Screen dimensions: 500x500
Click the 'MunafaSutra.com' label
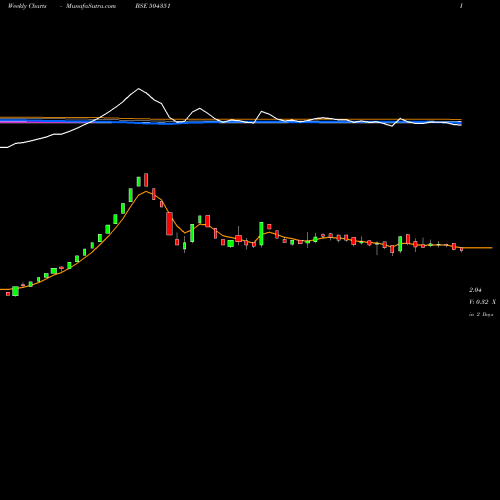(91, 6)
